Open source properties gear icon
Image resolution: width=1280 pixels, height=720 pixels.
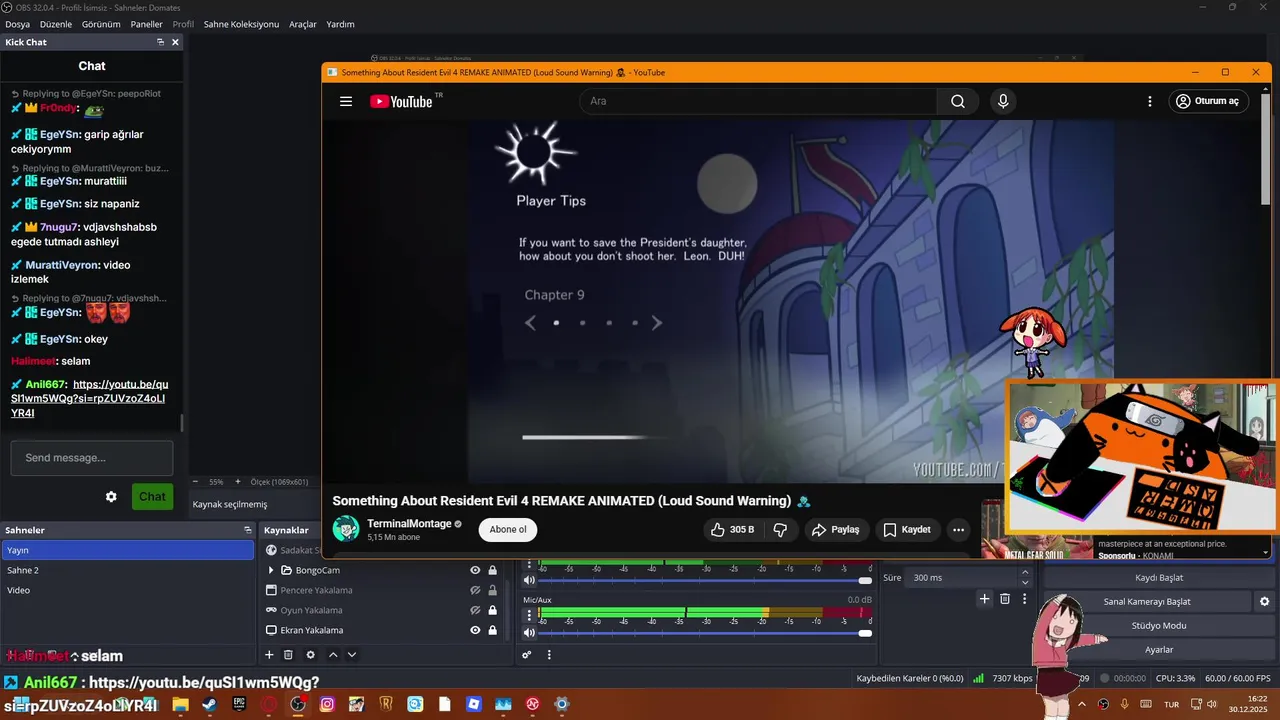[x=310, y=655]
